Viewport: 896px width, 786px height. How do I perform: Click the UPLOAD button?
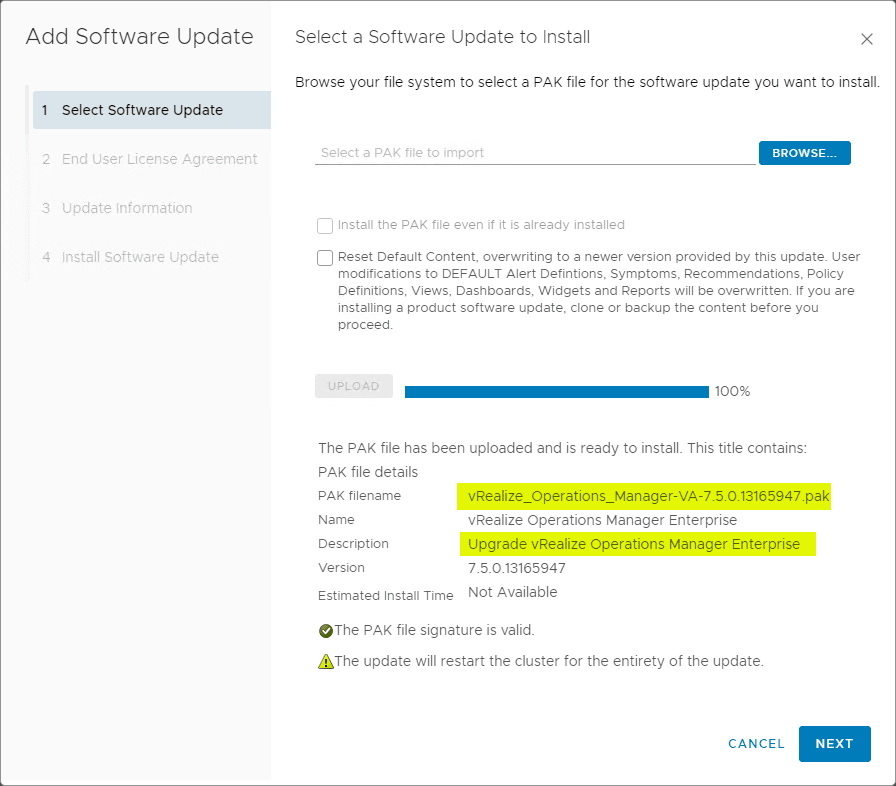point(354,387)
